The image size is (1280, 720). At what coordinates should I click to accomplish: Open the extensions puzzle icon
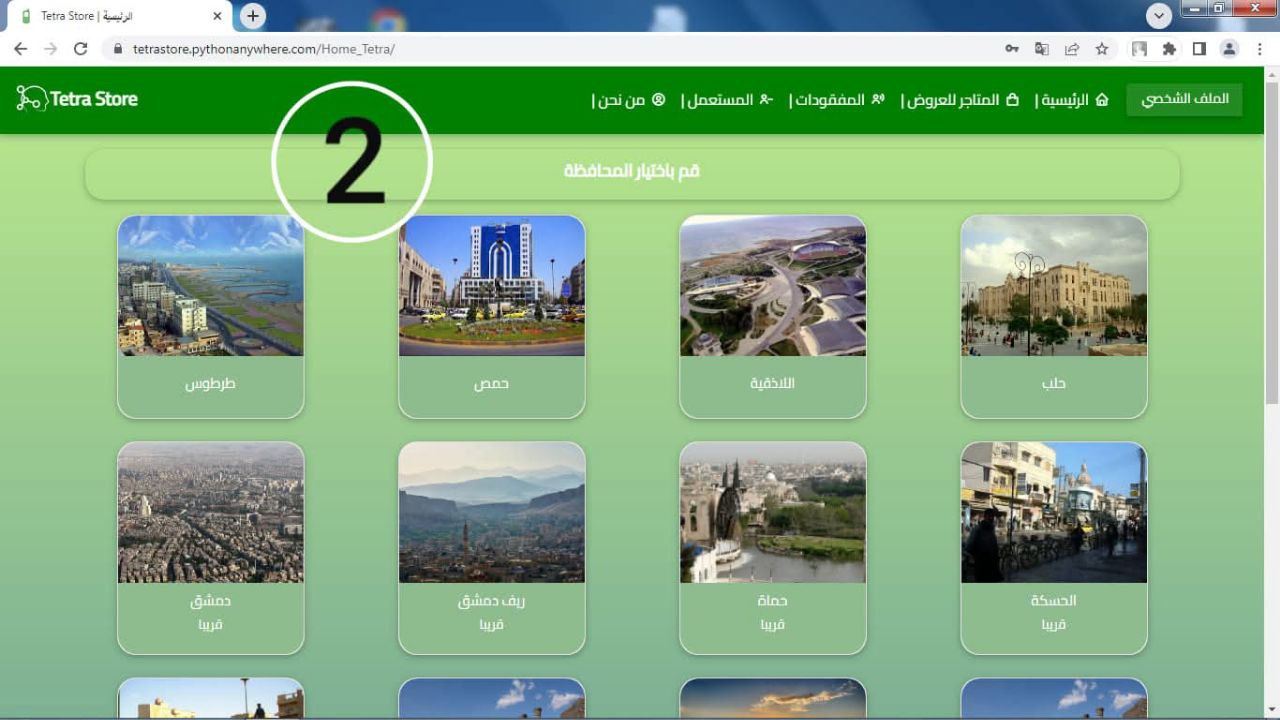[x=1169, y=48]
